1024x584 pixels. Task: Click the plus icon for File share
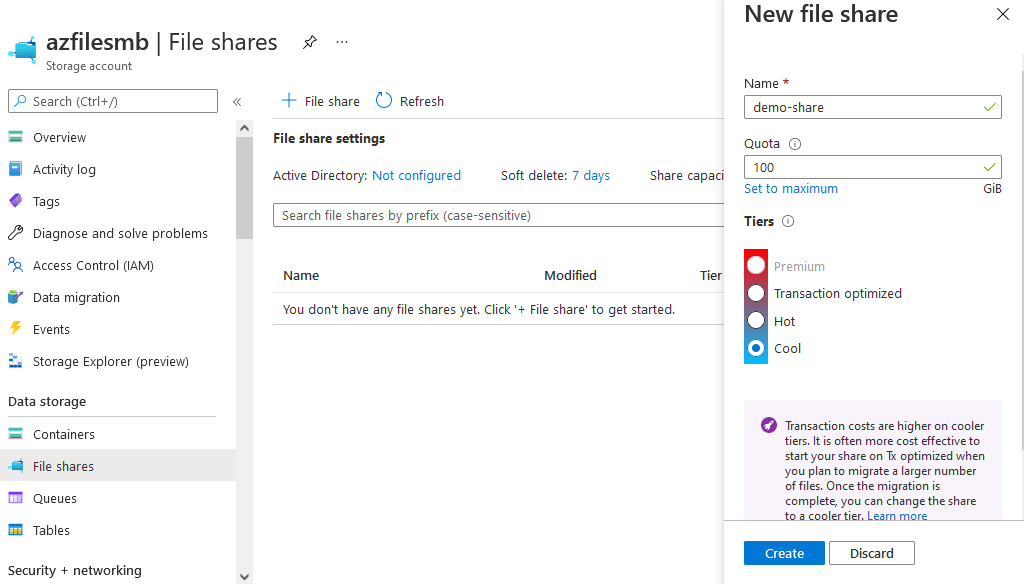coord(288,101)
